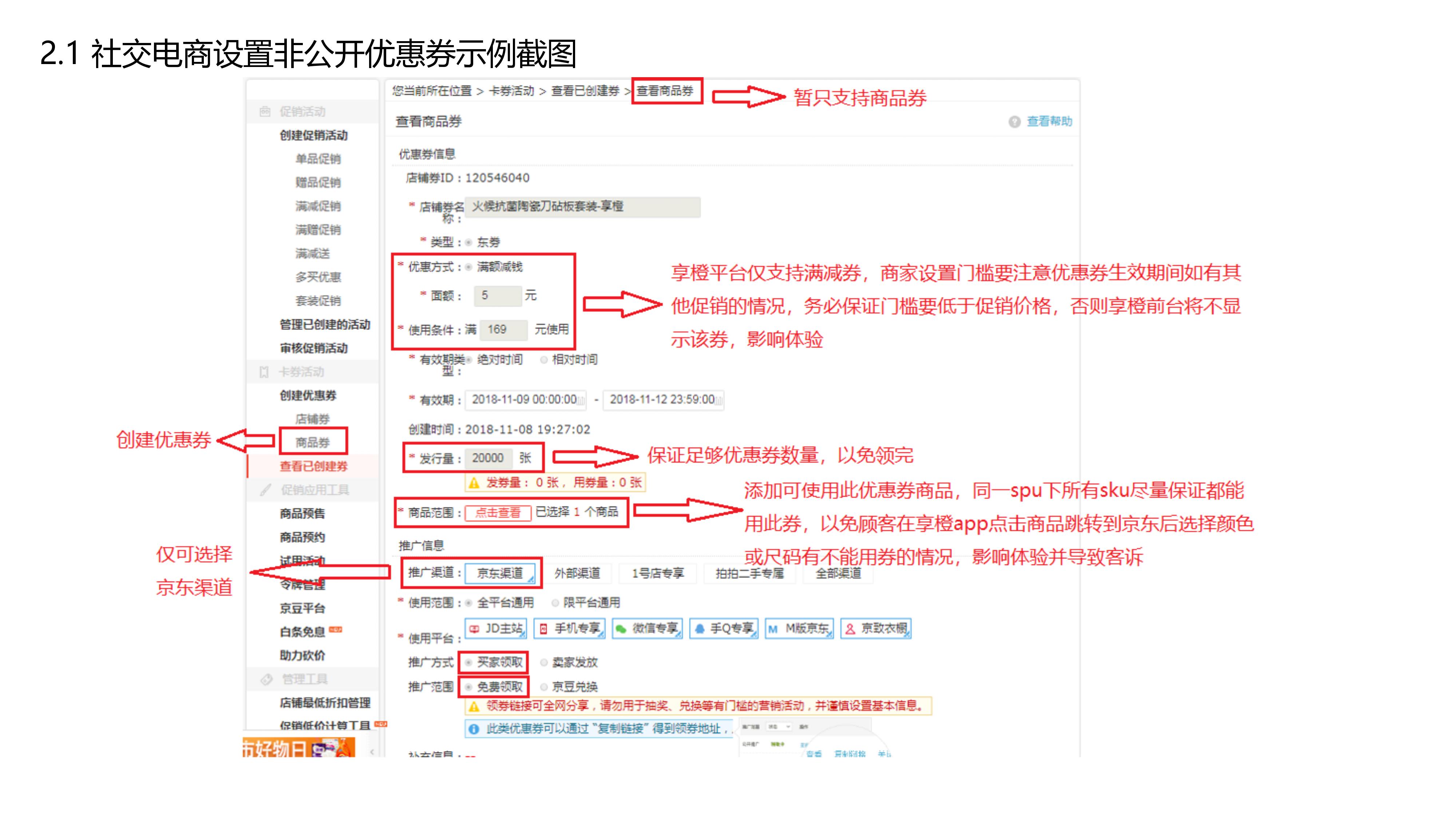Click the 查看帮助 question mark icon

coord(1014,122)
